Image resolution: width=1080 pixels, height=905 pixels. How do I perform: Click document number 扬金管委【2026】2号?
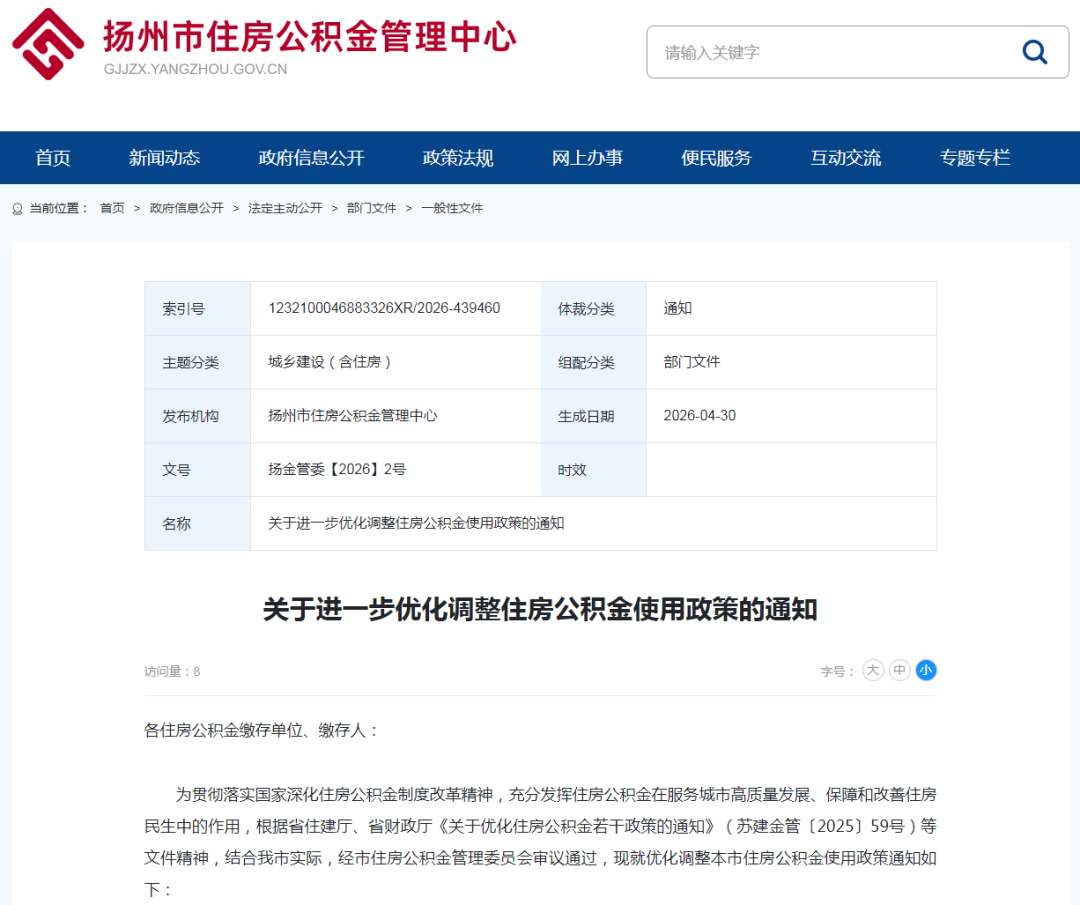pos(337,469)
